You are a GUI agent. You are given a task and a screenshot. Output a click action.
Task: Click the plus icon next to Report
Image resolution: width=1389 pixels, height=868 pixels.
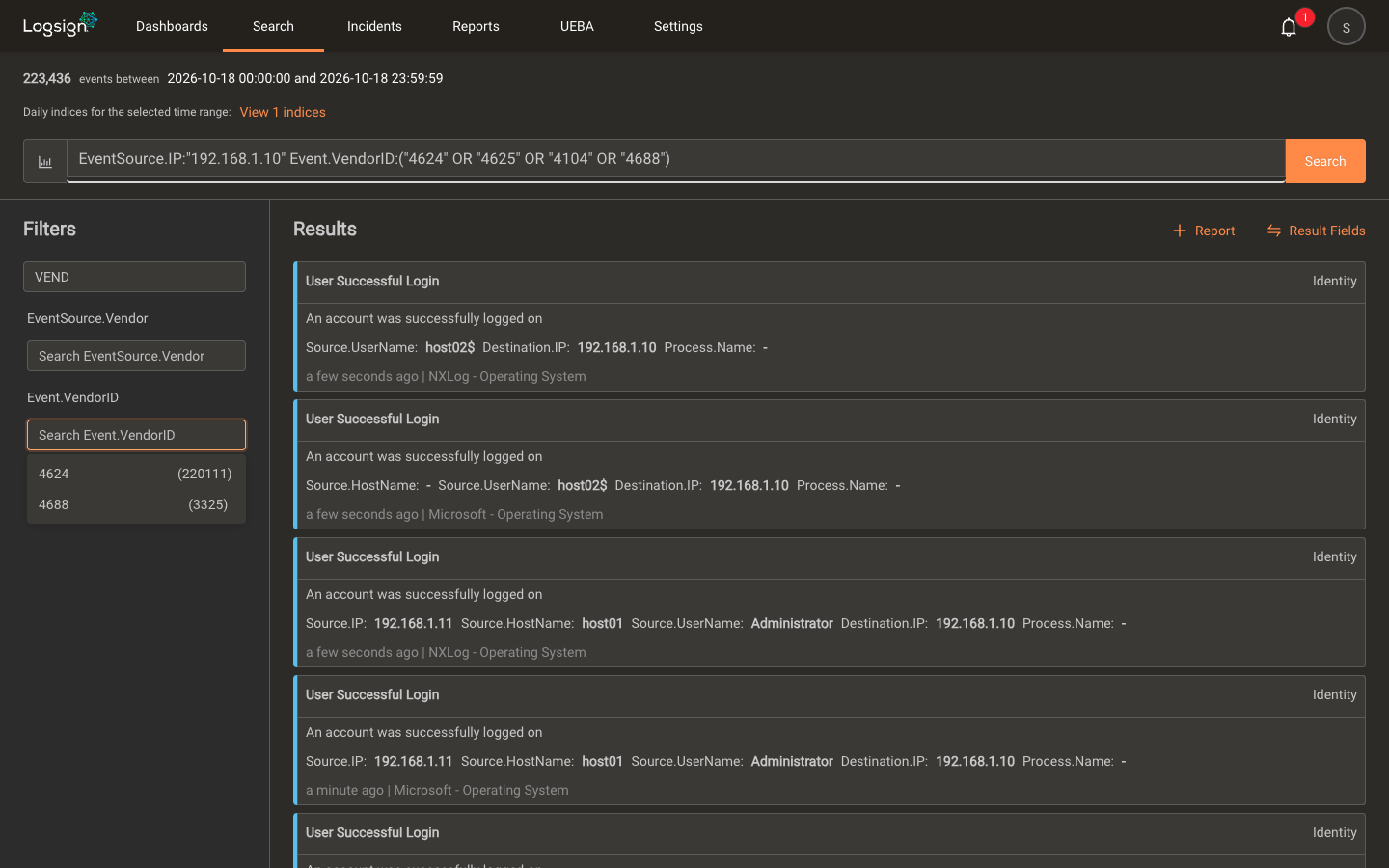pyautogui.click(x=1179, y=231)
